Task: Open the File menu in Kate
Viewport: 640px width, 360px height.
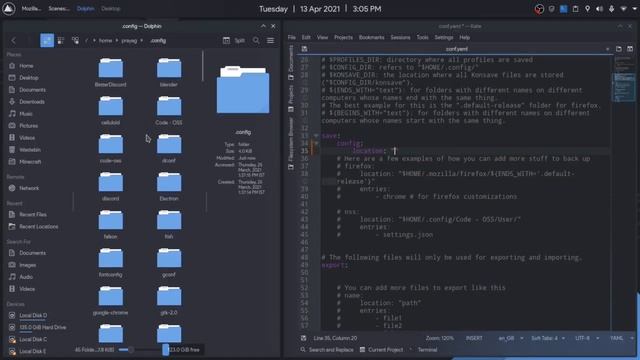Action: tap(291, 38)
